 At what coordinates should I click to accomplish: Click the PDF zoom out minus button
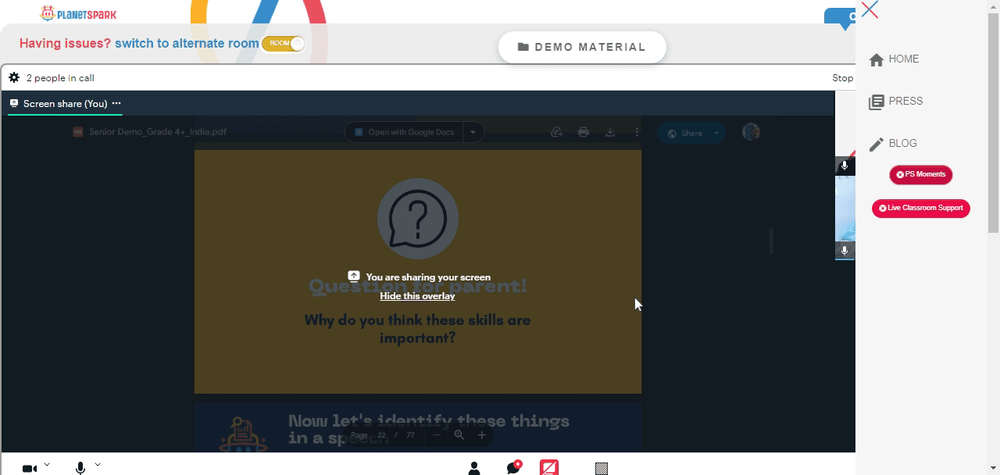coord(437,435)
